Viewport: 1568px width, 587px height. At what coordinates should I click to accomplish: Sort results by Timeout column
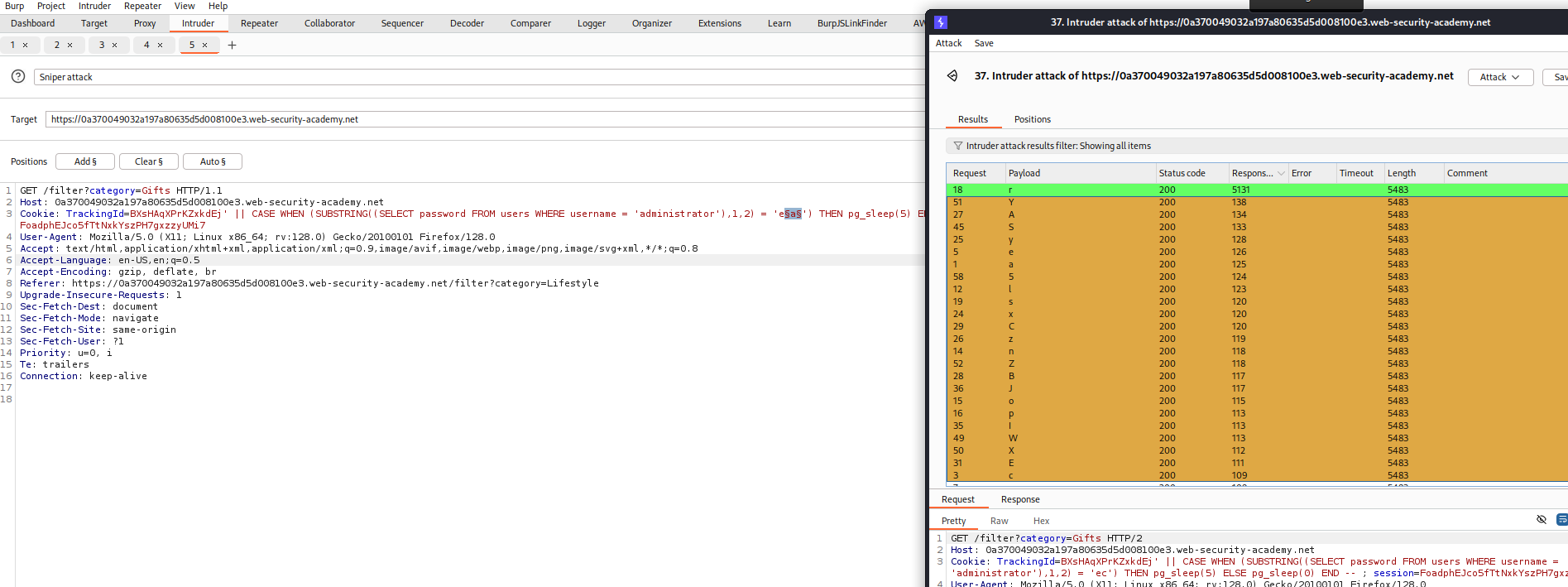pos(1360,173)
